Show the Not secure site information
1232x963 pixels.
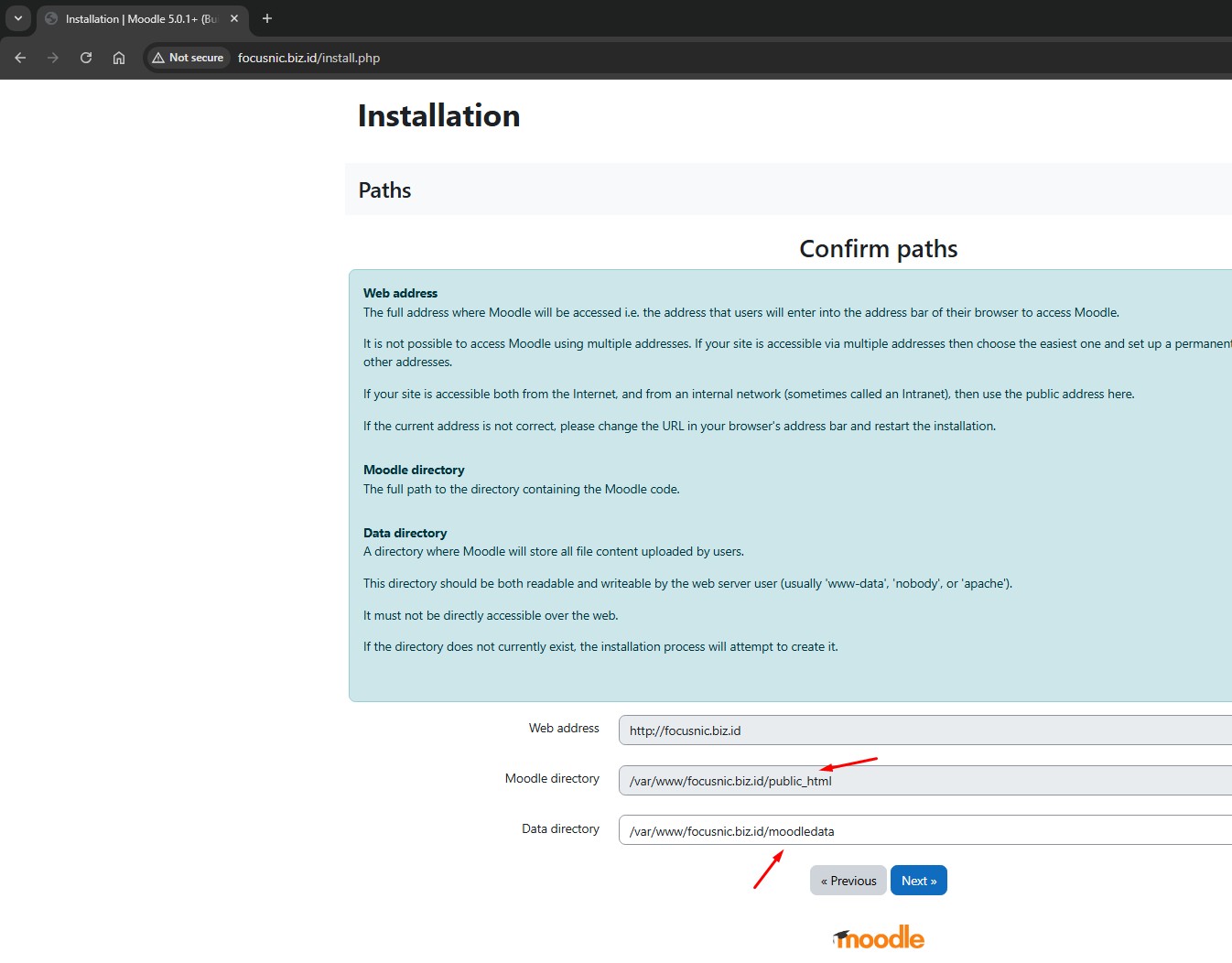[189, 58]
